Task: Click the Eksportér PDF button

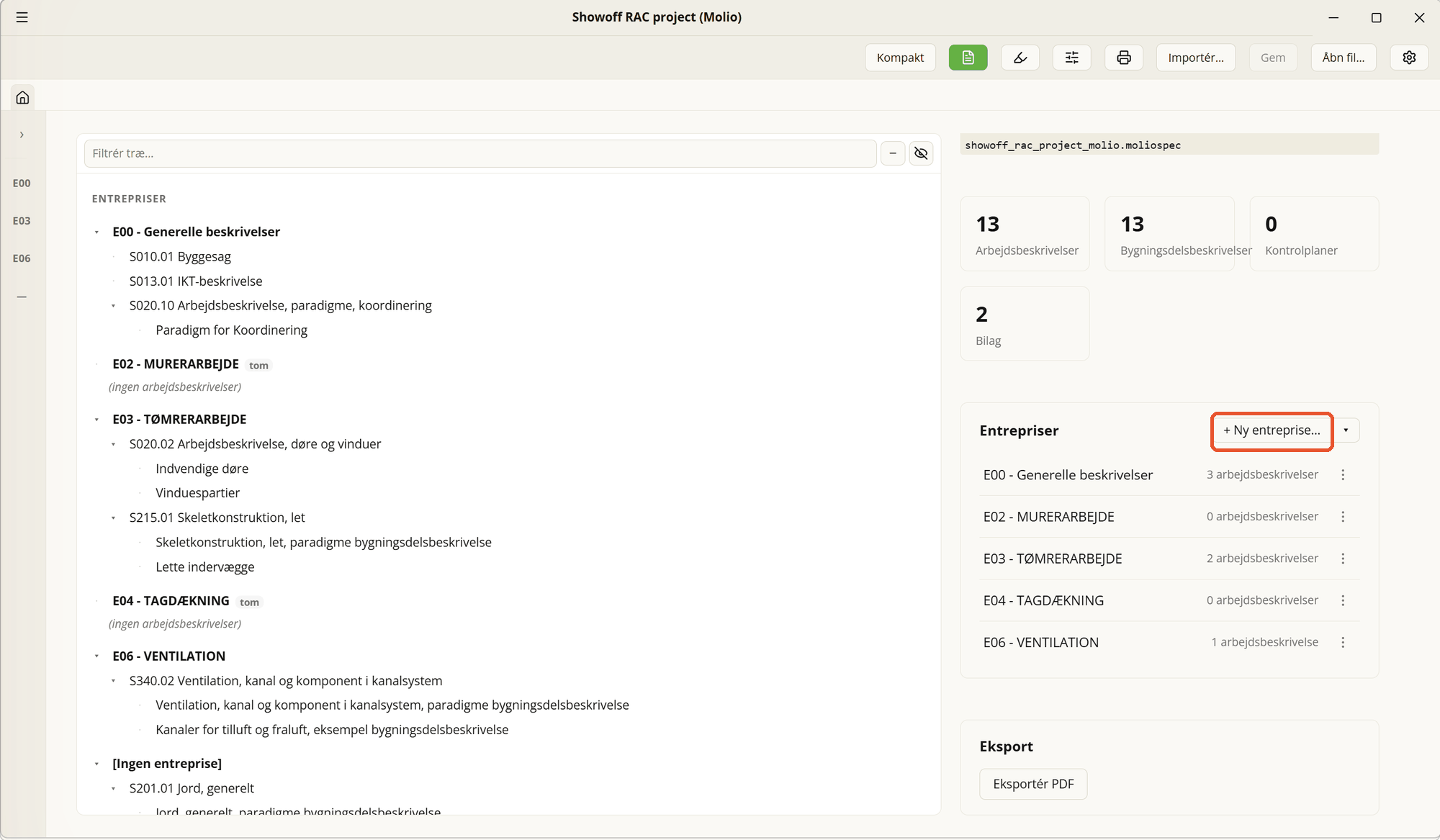Action: click(1033, 784)
